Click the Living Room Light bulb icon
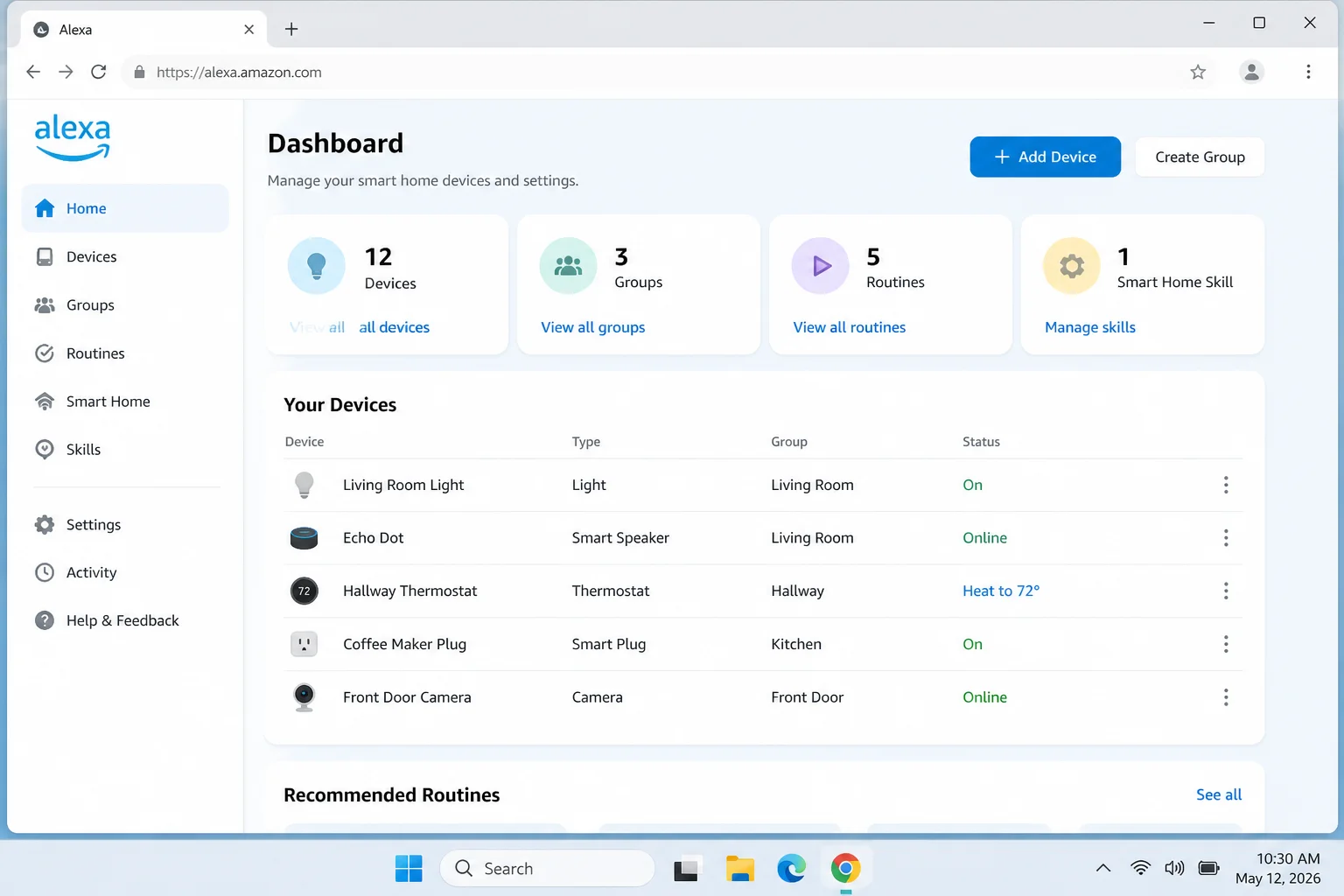Screen dimensions: 1344x896 pos(304,485)
